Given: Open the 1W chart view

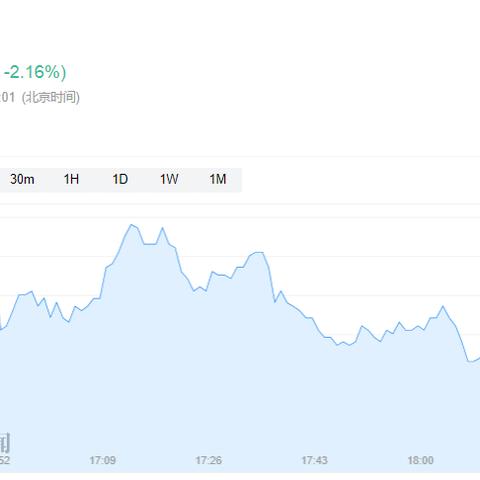Looking at the screenshot, I should [x=169, y=180].
